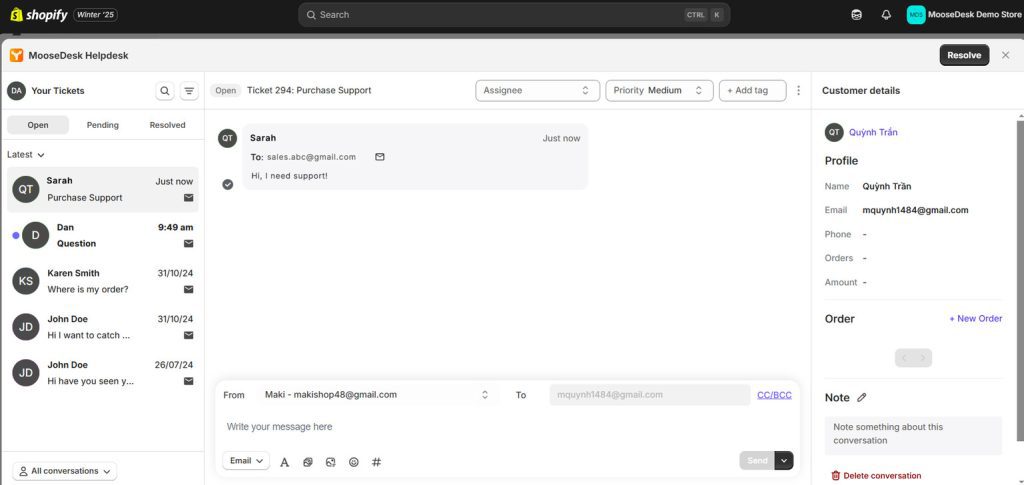Click the To recipient field

650,394
